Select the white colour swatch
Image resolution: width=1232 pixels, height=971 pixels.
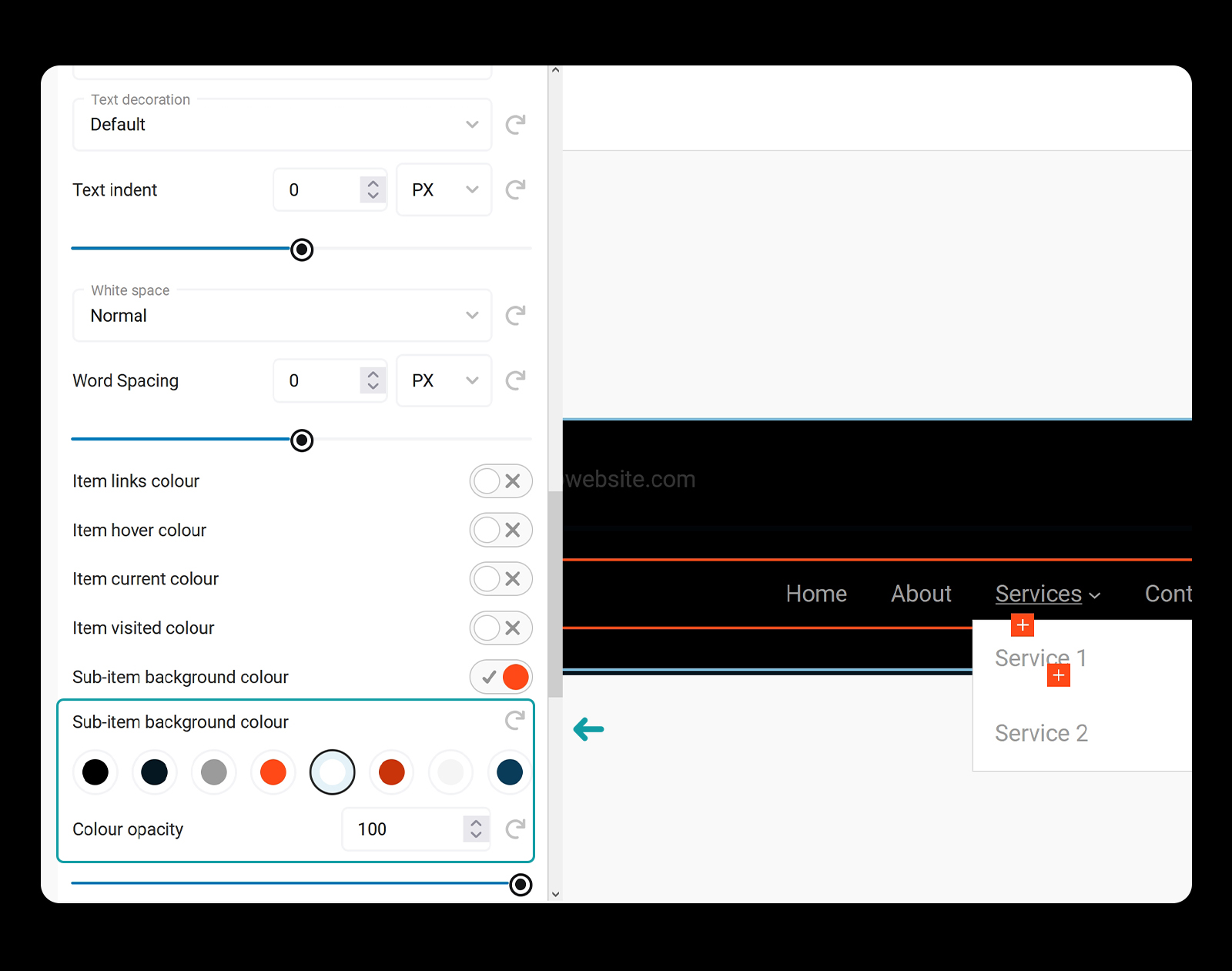[333, 772]
